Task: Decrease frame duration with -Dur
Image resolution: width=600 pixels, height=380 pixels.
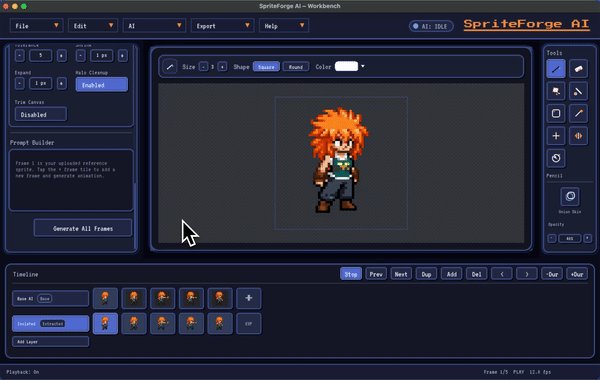Action: click(552, 274)
